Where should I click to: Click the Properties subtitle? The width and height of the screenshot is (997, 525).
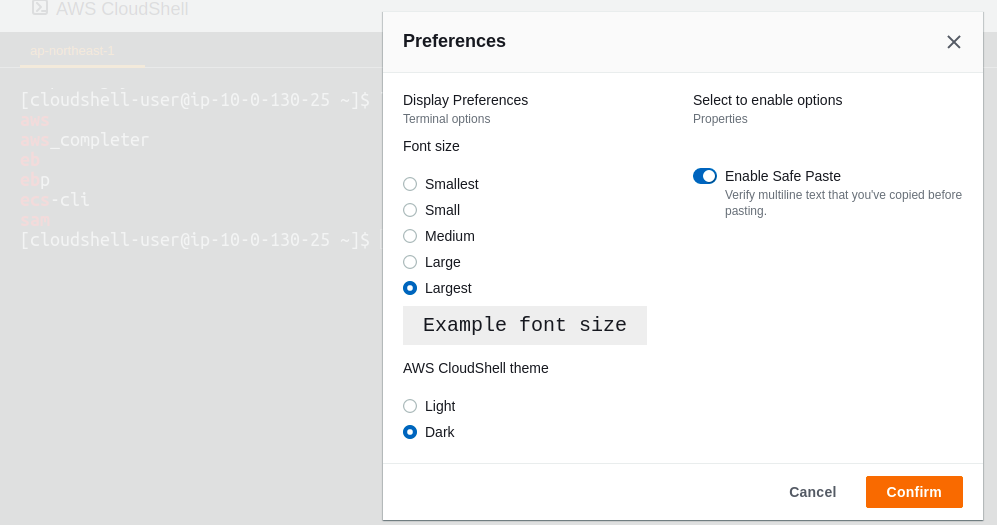720,119
